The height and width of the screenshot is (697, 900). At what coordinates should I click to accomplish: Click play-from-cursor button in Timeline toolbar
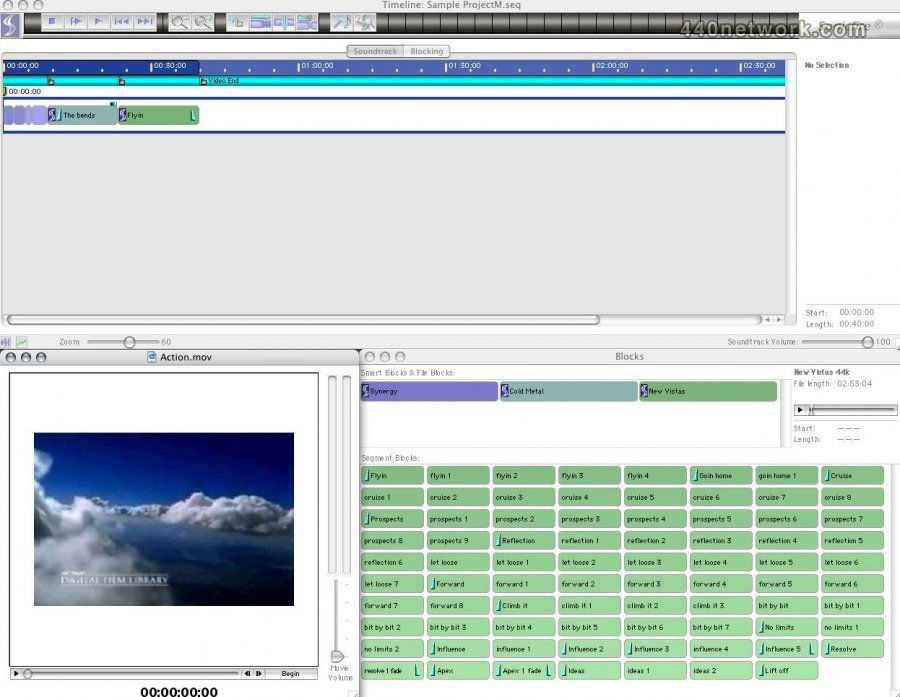(x=75, y=22)
